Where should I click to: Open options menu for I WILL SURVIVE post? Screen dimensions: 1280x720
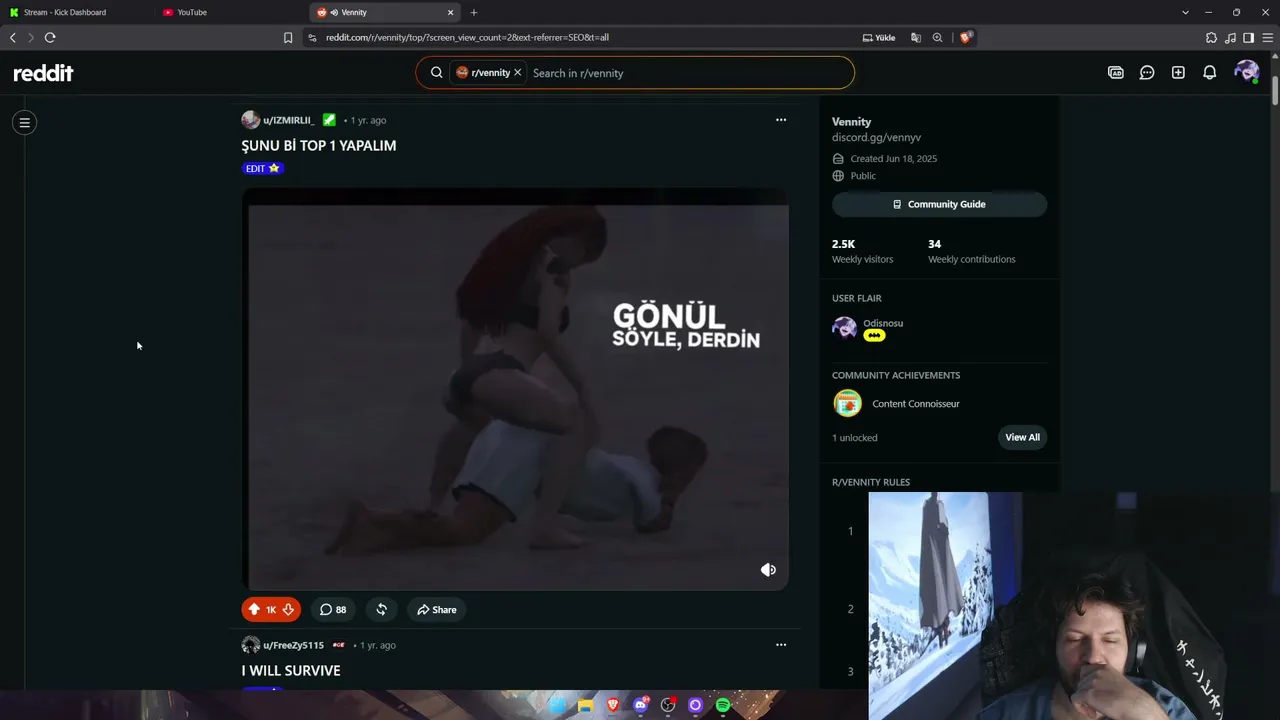tap(781, 645)
